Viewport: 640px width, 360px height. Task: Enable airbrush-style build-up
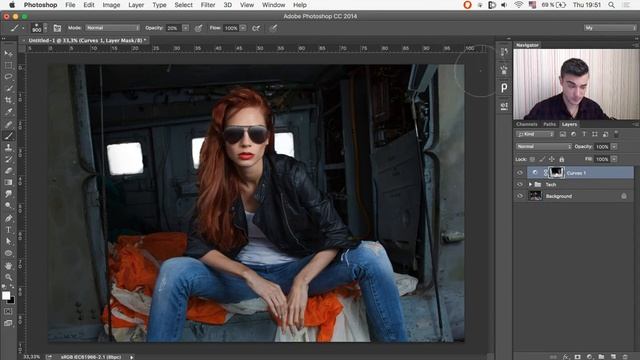256,28
